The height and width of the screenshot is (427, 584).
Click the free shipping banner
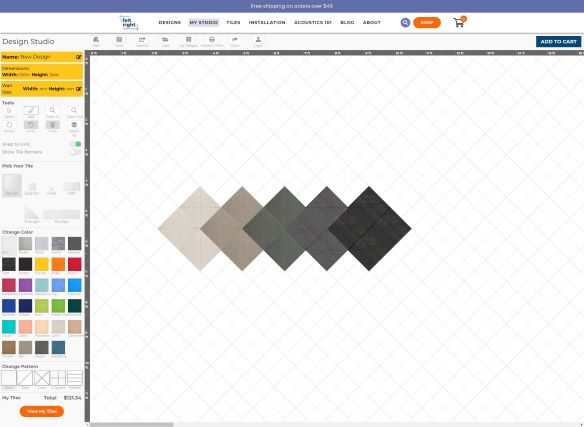coord(292,6)
